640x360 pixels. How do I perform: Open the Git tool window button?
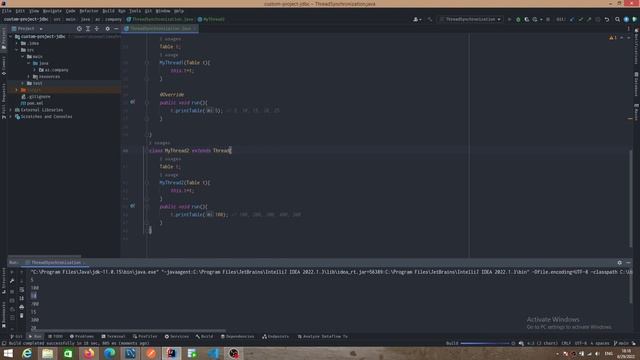click(16, 336)
